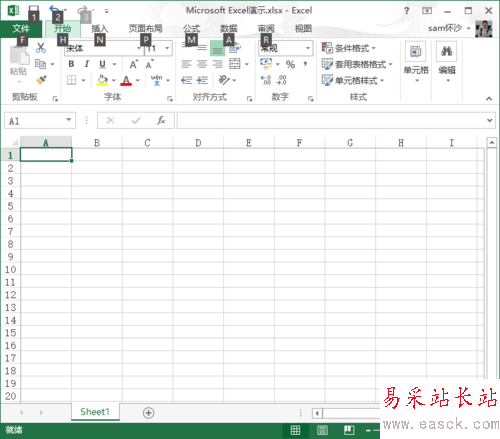The height and width of the screenshot is (439, 500).
Task: Open the Editing (编辑) binoculars button
Action: click(447, 62)
